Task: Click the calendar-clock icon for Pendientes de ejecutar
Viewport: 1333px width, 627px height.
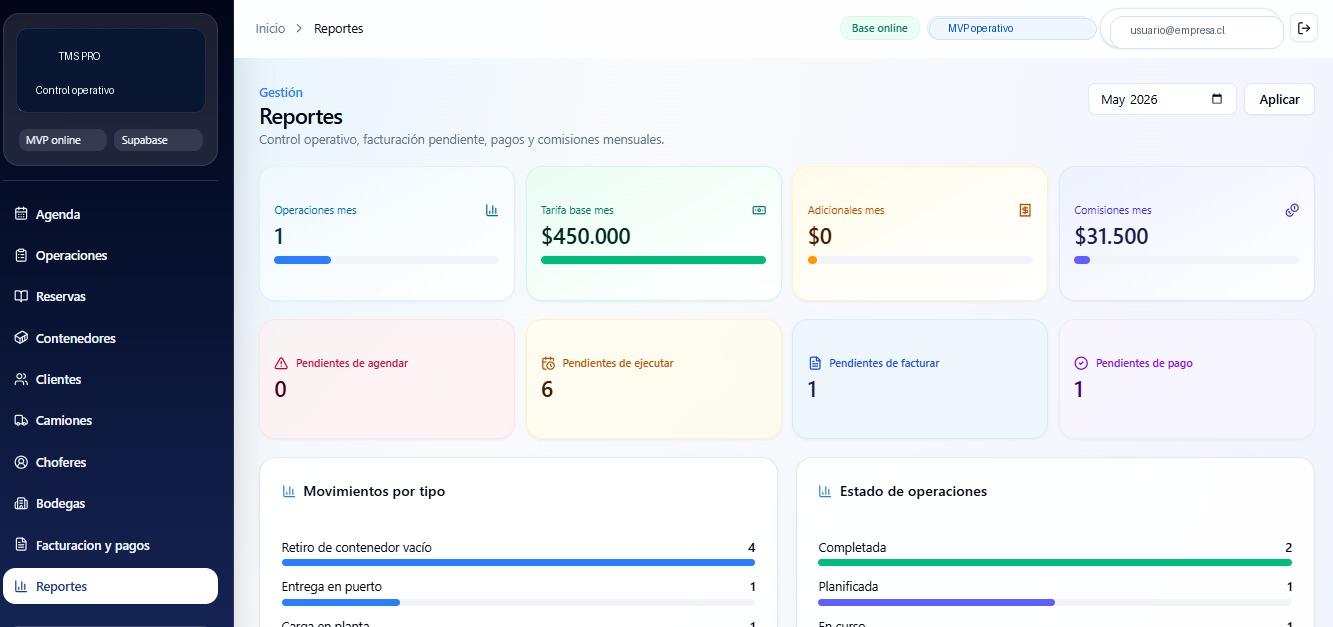Action: pos(548,363)
